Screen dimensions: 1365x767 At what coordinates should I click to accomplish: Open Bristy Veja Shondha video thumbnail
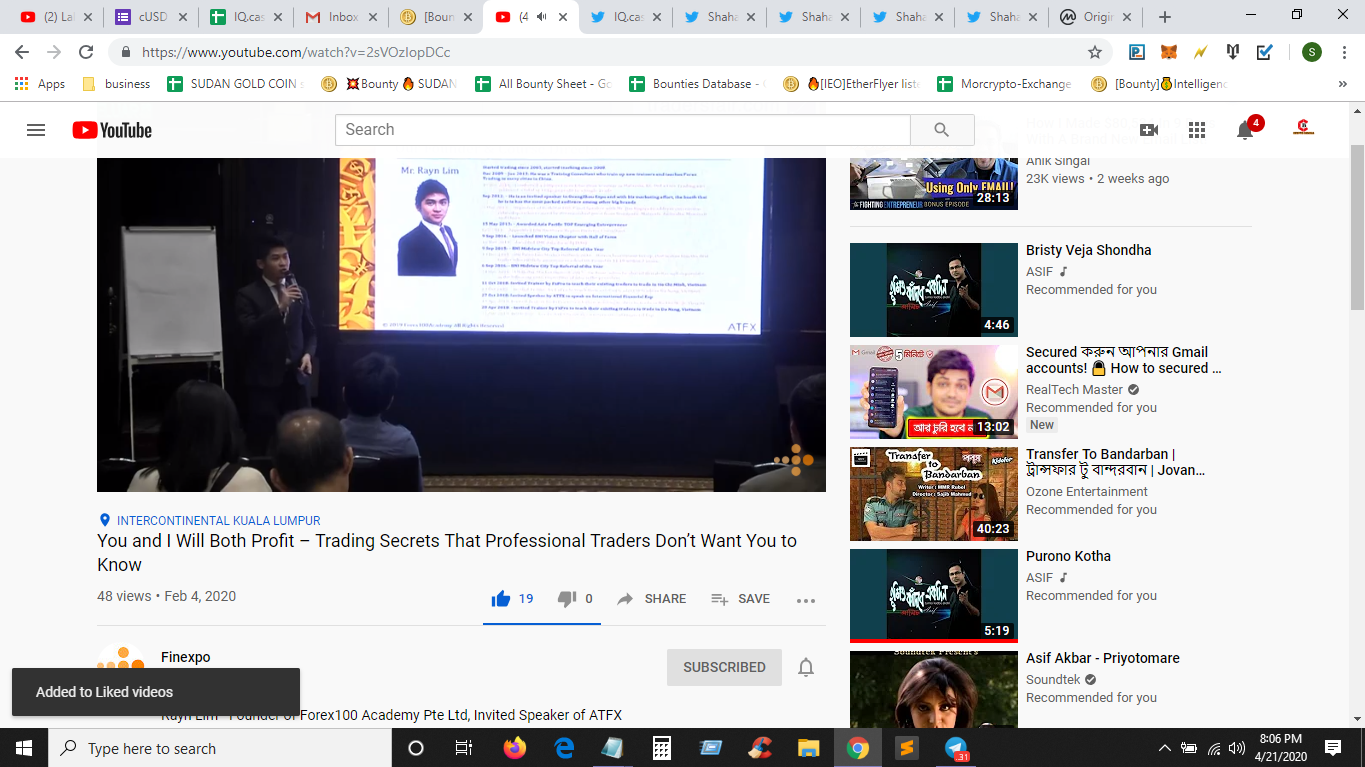click(934, 290)
